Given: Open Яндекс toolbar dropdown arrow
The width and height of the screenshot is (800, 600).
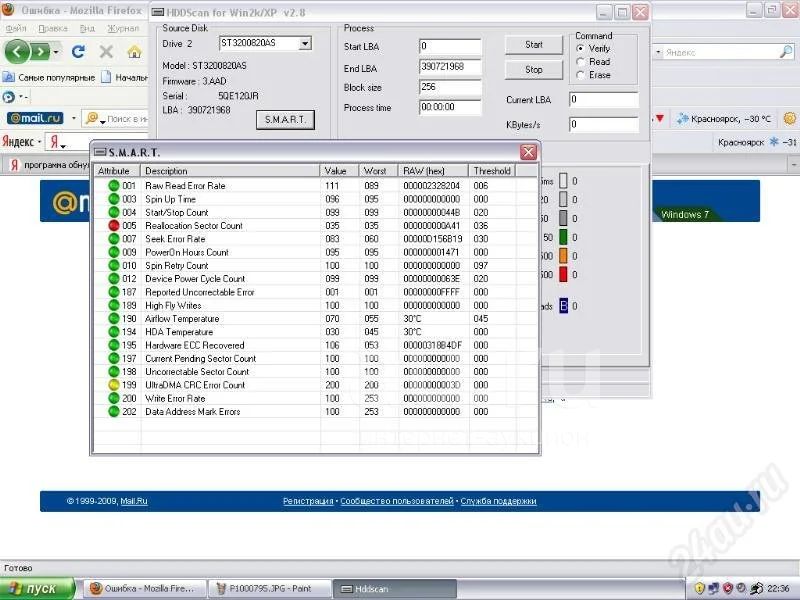Looking at the screenshot, I should 40,141.
